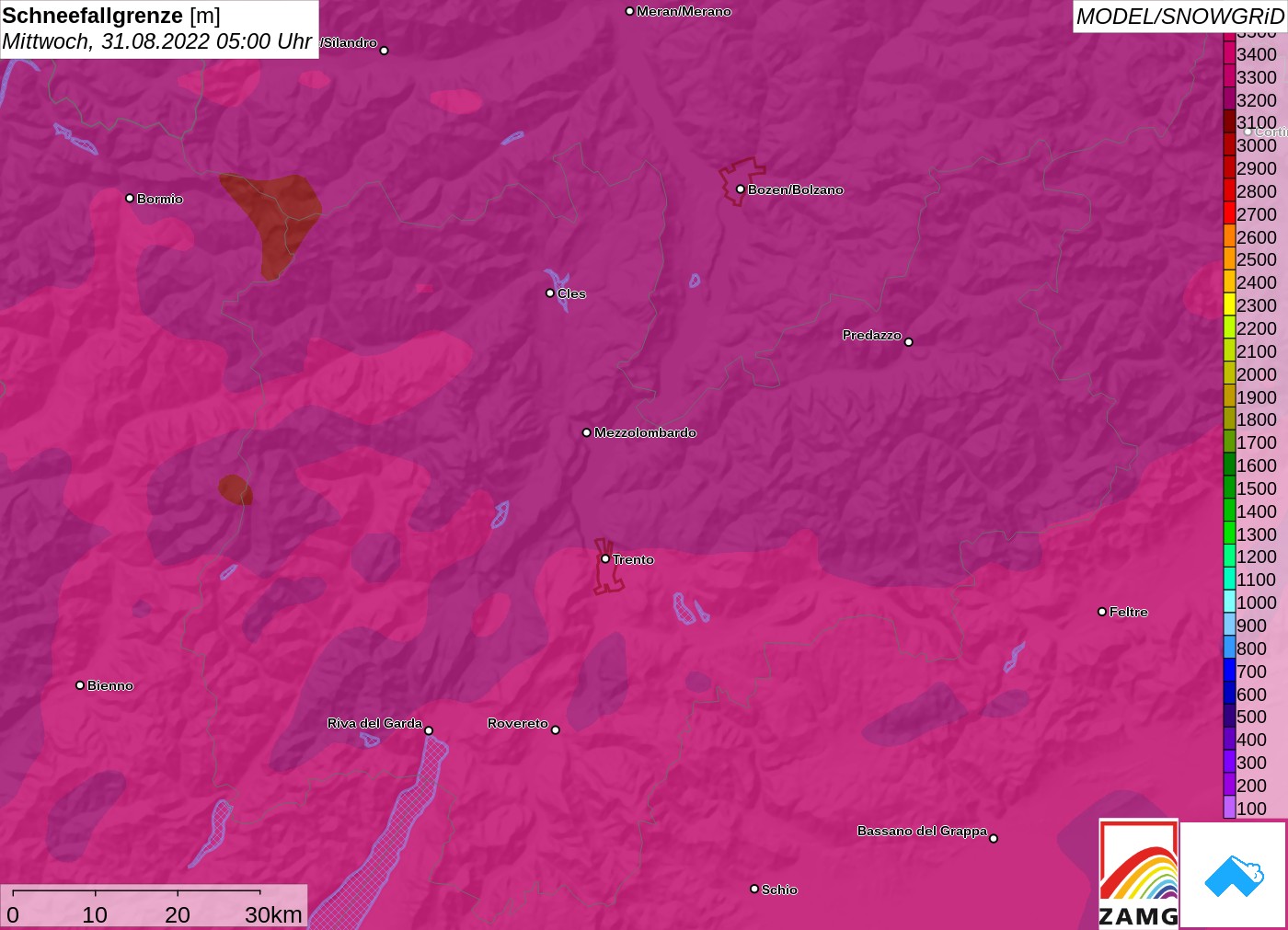Screen dimensions: 1288x930
Task: Click the Bormio location marker
Action: pos(130,198)
